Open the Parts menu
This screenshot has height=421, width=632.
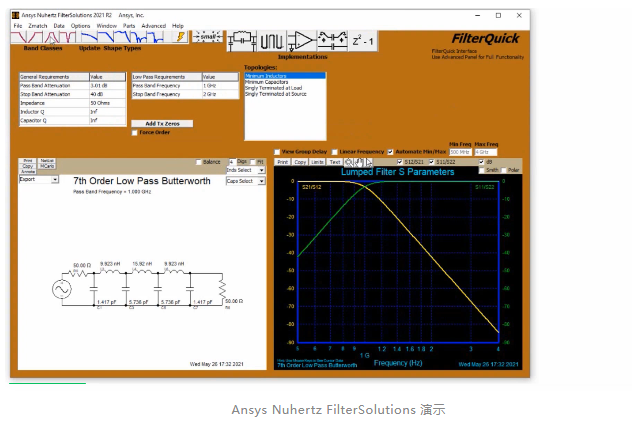(x=129, y=26)
